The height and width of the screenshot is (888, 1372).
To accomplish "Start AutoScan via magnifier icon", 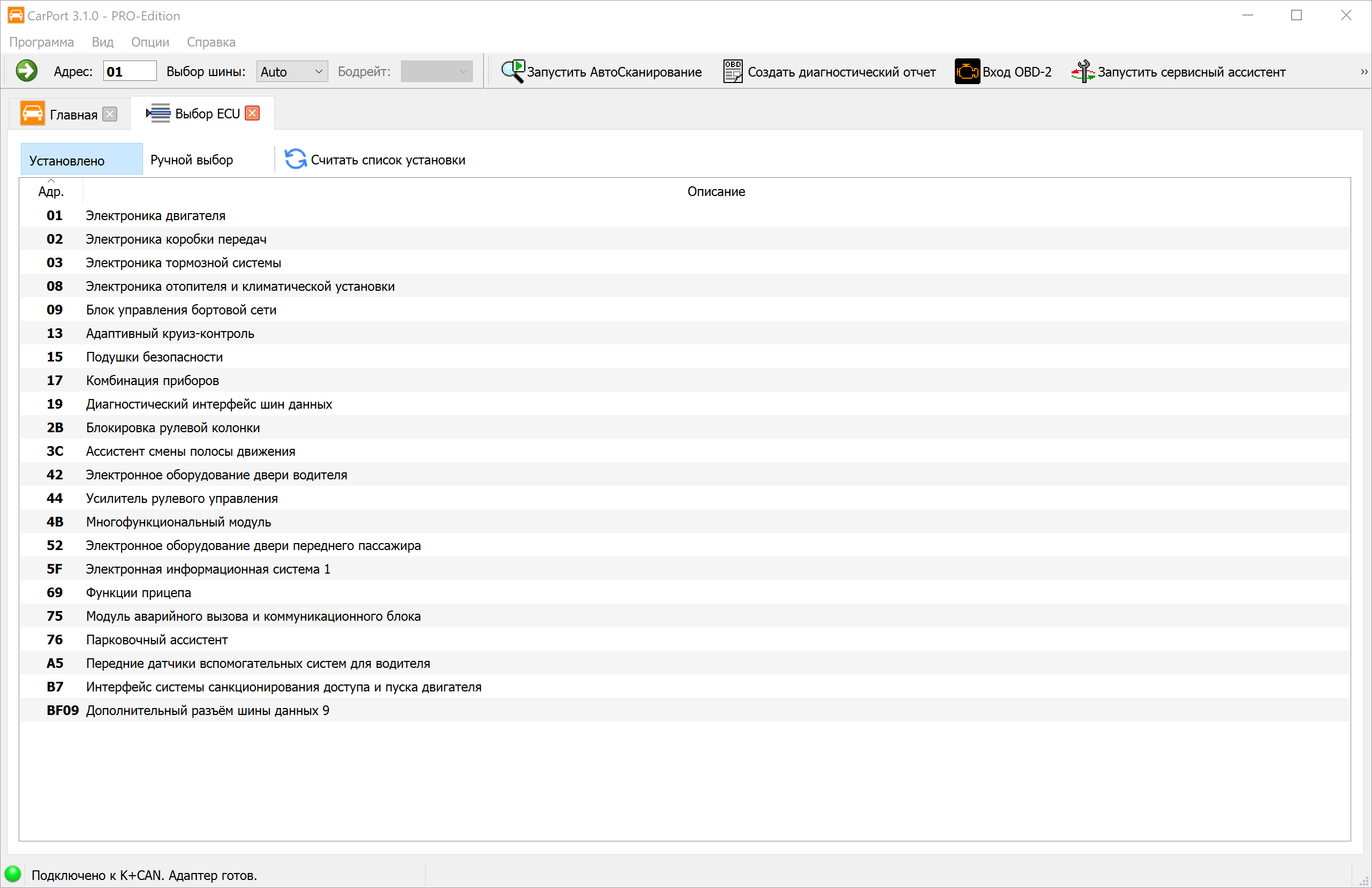I will pyautogui.click(x=512, y=72).
